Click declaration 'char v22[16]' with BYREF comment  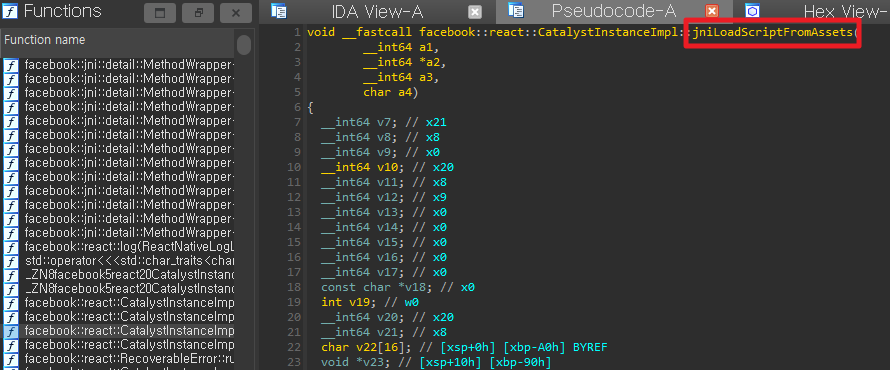[464, 347]
